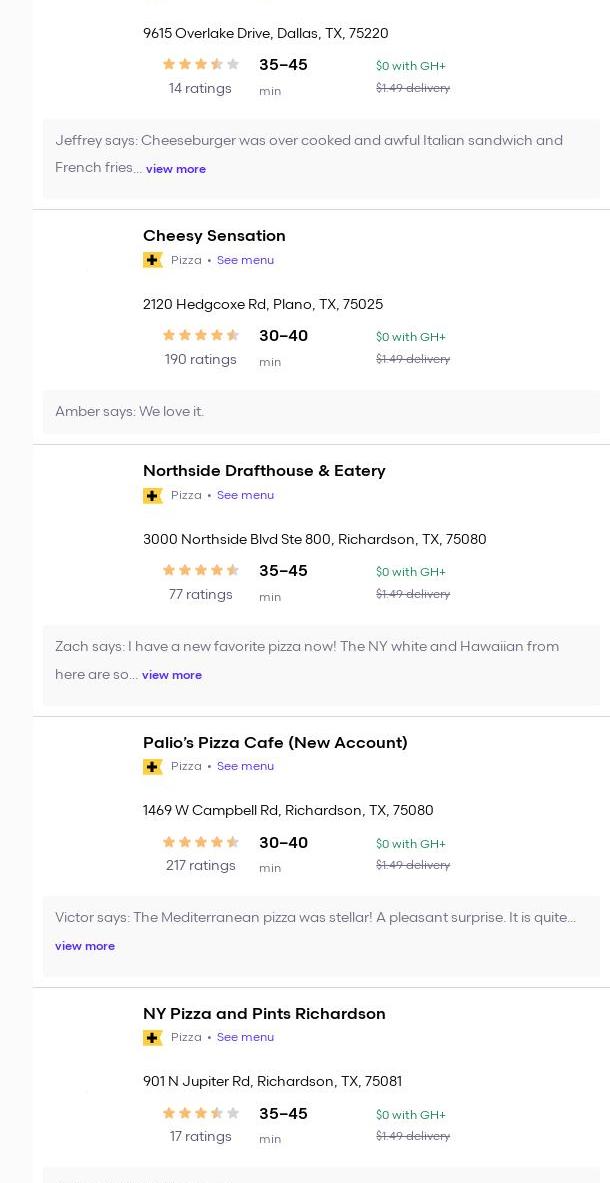
Task: Open See menu for NY Pizza and Pints Richardson
Action: (x=245, y=1038)
